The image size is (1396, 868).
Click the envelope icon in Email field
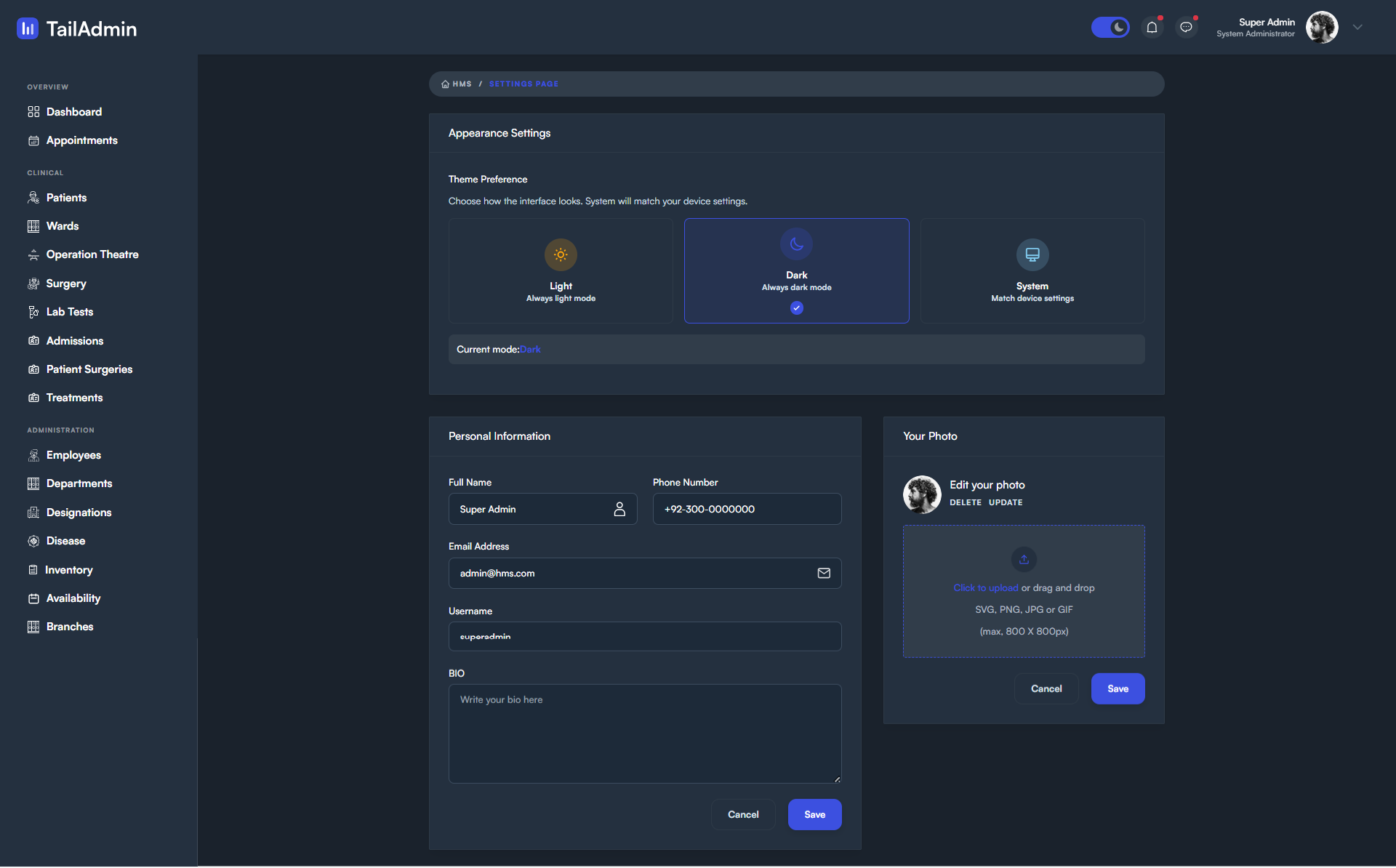pyautogui.click(x=824, y=573)
